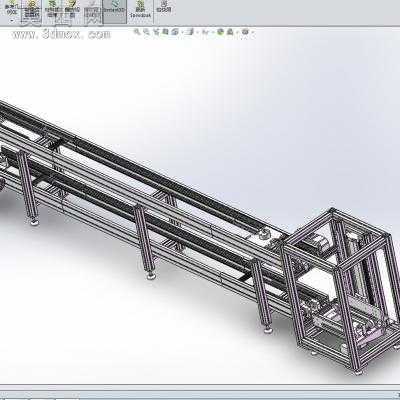Expand the Display Style dropdown arrow
The image size is (400, 400).
point(197,32)
